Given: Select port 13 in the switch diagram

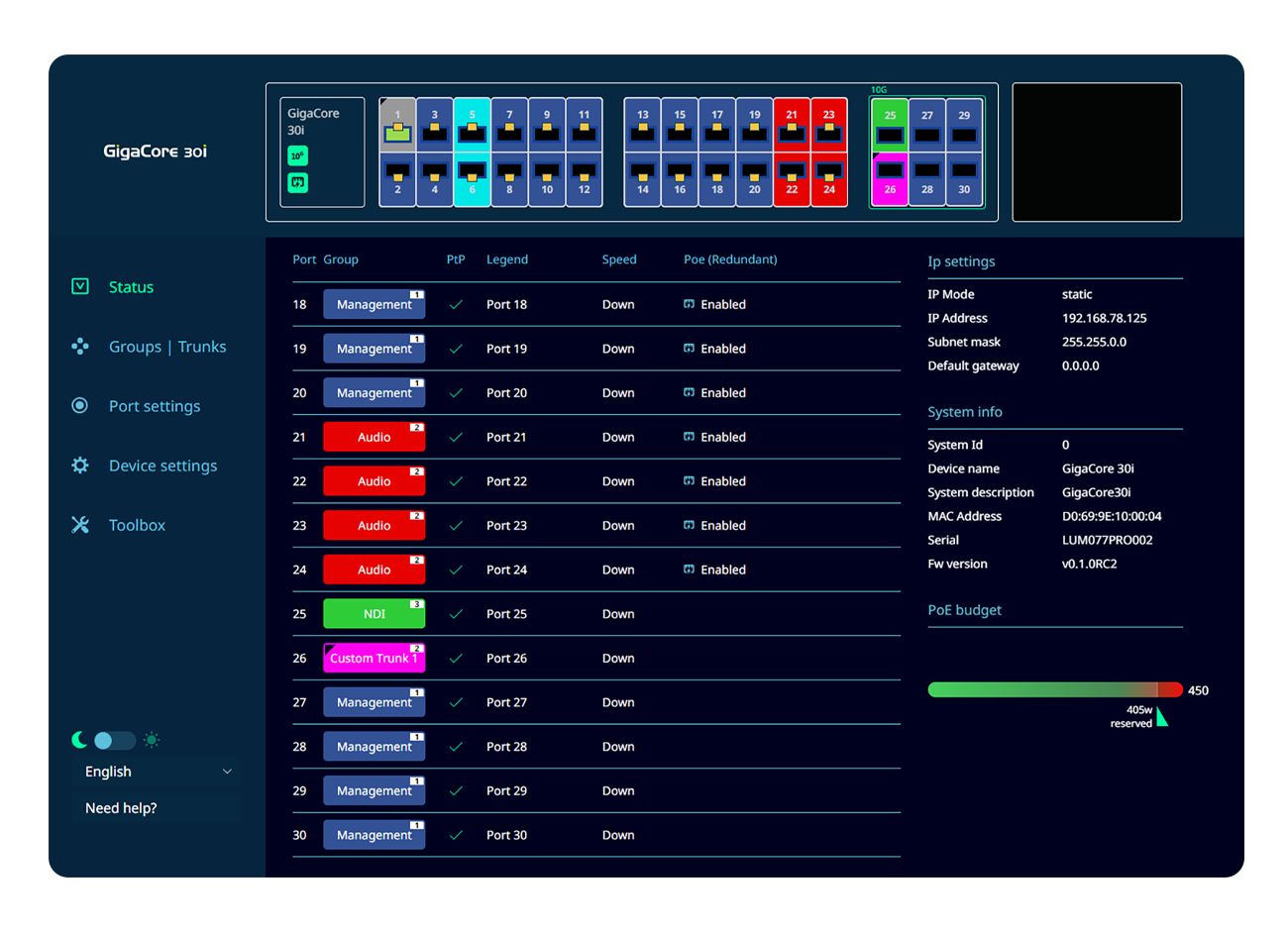Looking at the screenshot, I should 643,125.
